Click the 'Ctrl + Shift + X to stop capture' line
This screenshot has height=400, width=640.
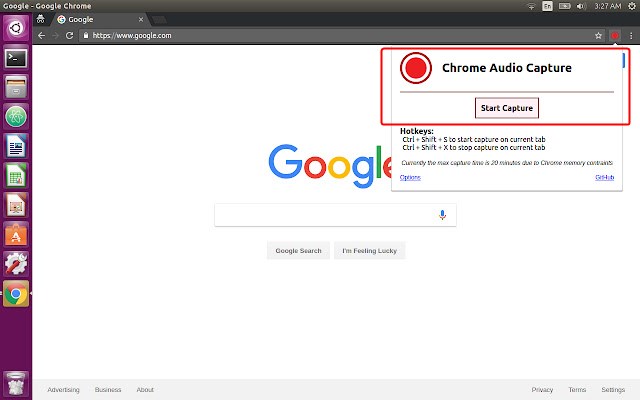(473, 148)
